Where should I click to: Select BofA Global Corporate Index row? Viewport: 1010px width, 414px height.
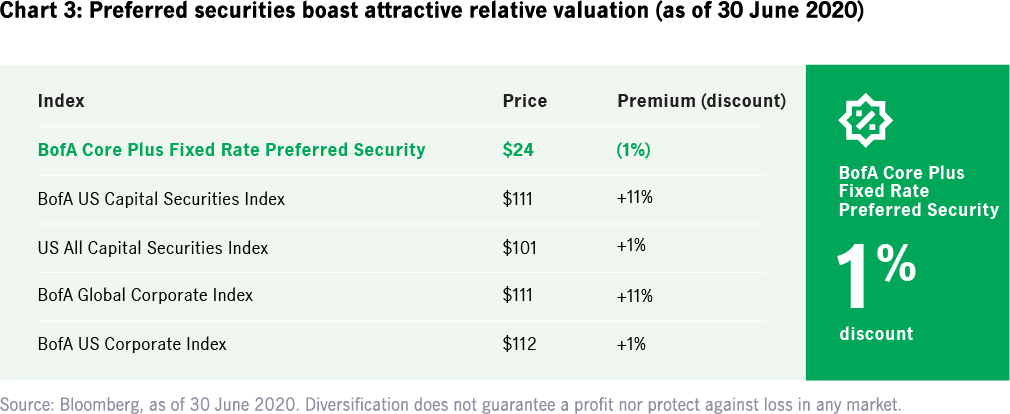coord(145,295)
